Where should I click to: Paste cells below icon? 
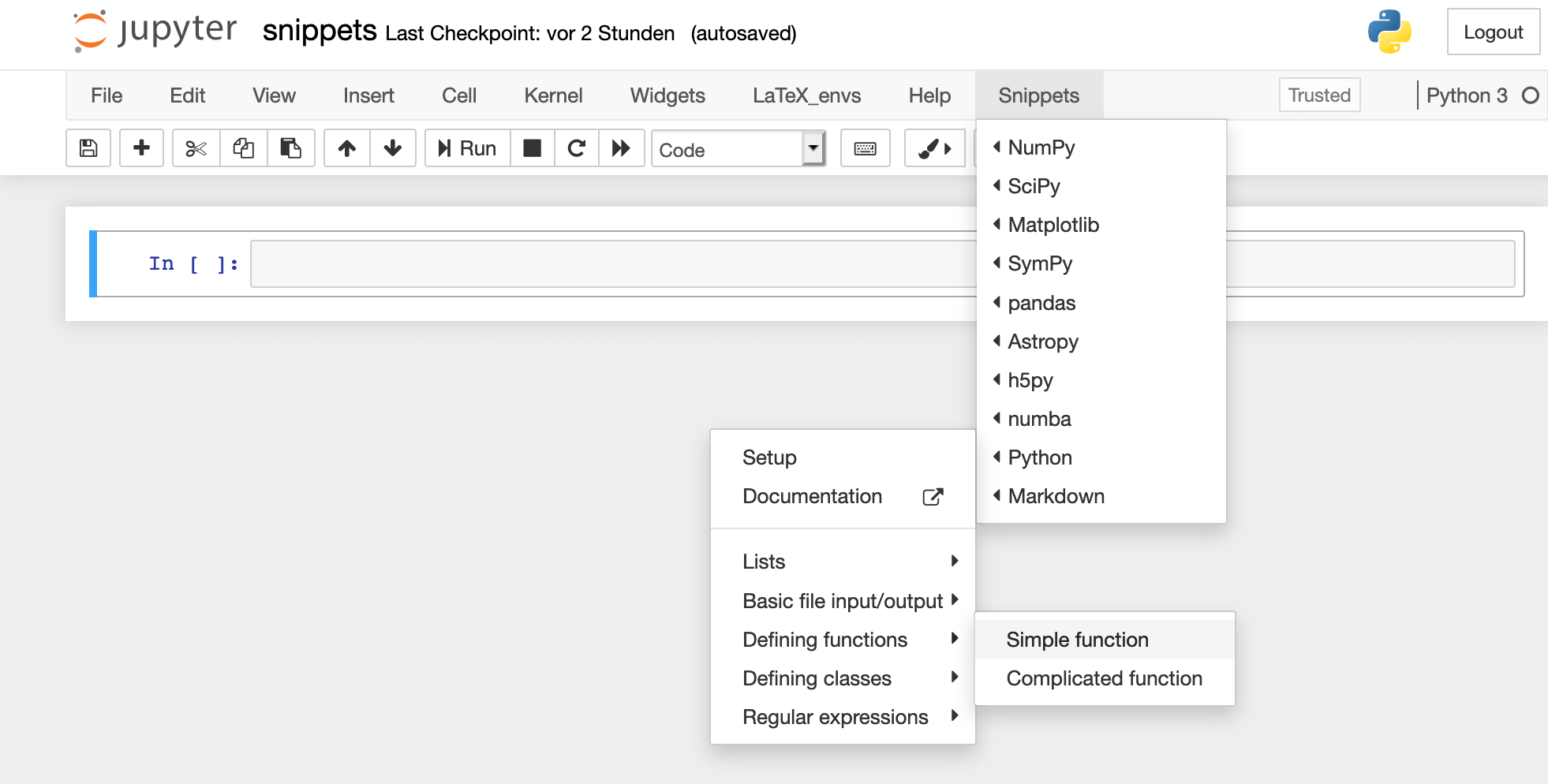point(291,148)
